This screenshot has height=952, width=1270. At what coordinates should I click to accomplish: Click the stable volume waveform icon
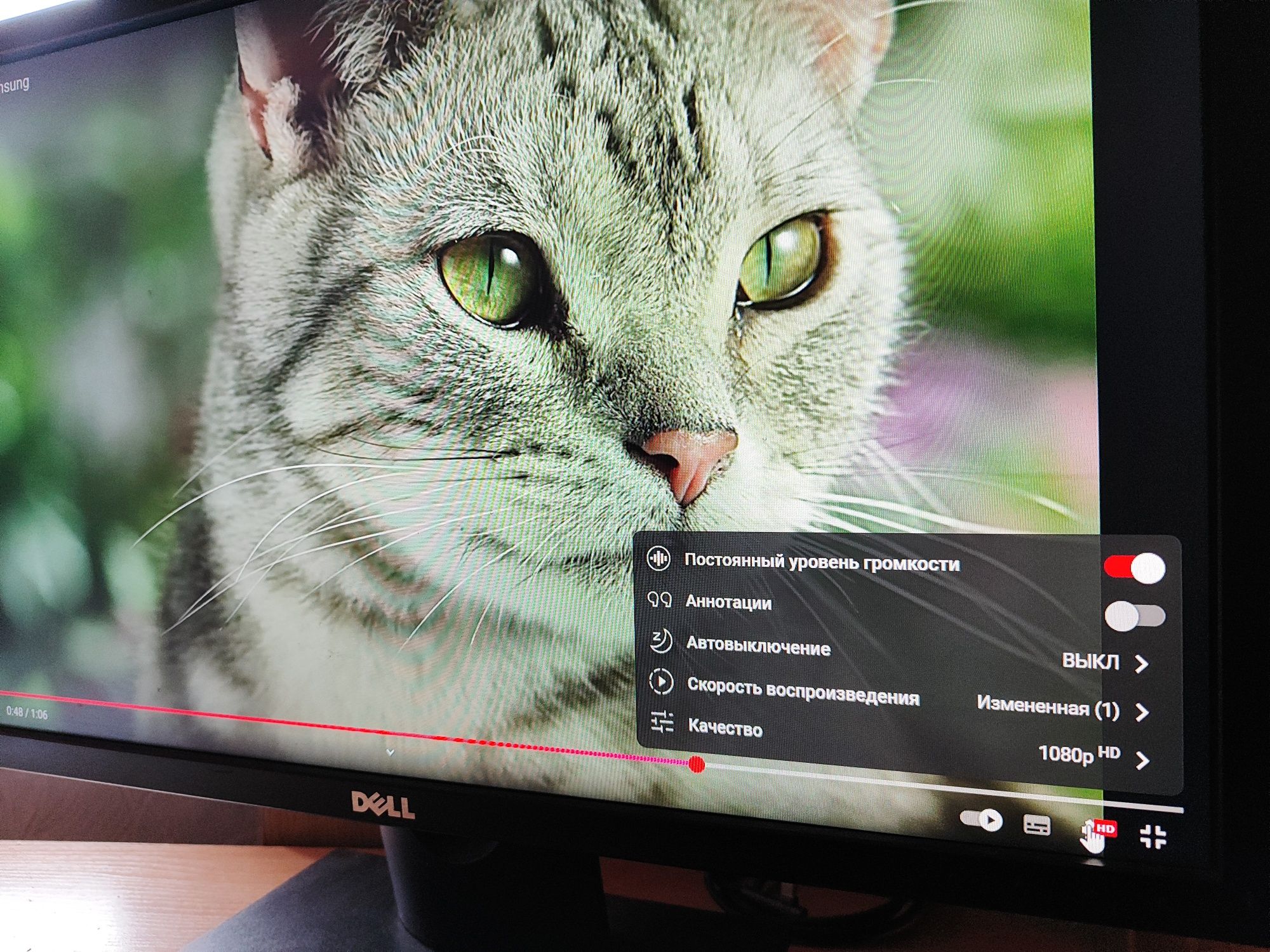658,559
